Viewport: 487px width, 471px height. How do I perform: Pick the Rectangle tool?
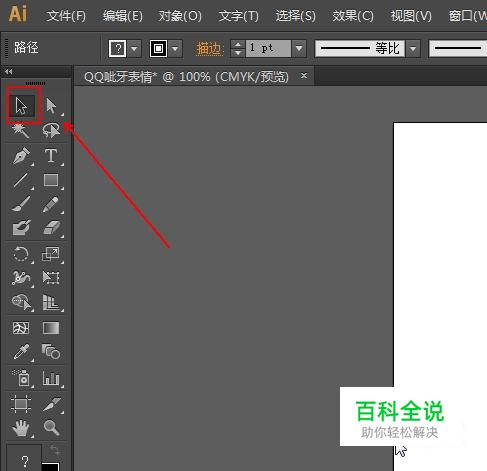pos(51,180)
